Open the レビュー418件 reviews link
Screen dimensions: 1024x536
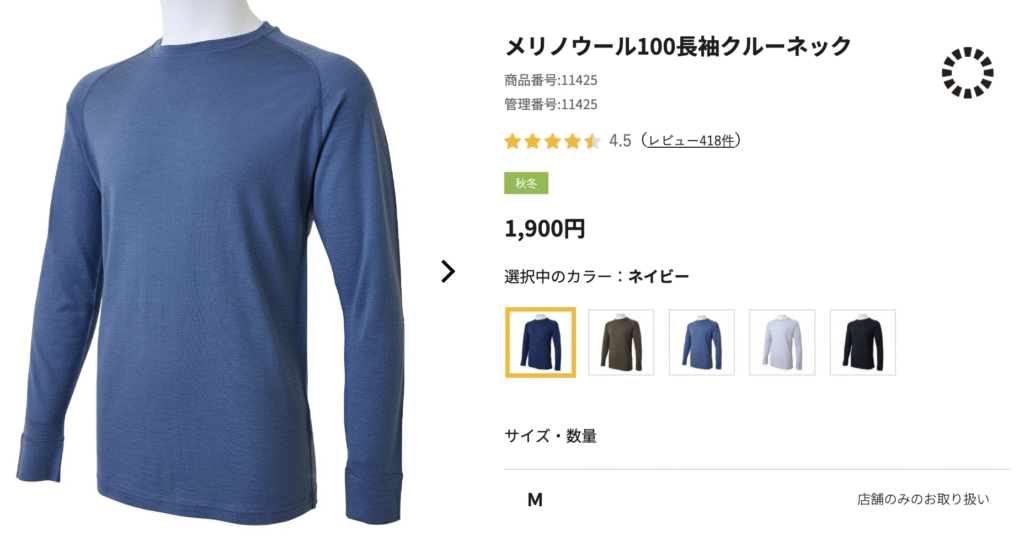691,140
